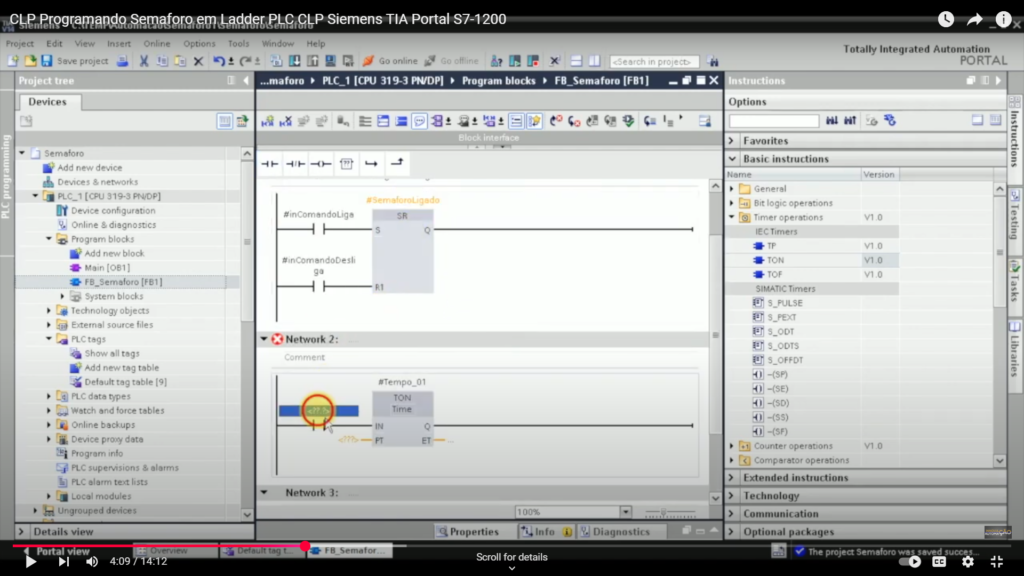Expand the Details view panel
The width and height of the screenshot is (1024, 576).
point(21,532)
